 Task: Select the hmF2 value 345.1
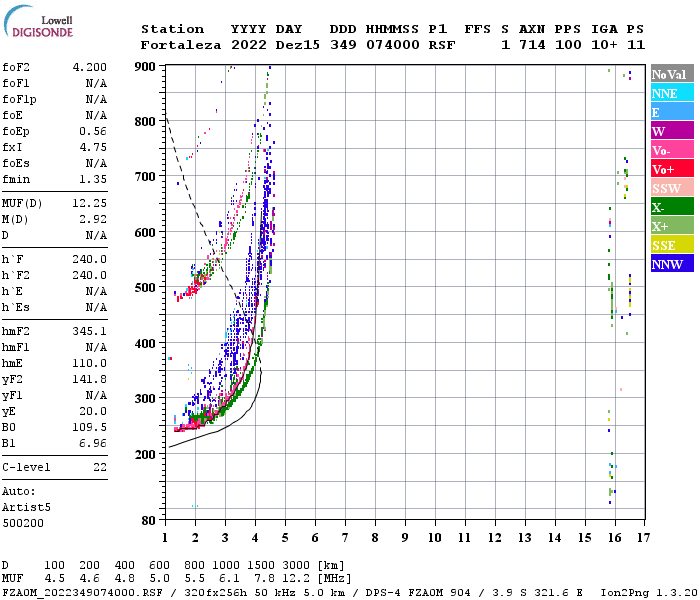click(x=90, y=331)
